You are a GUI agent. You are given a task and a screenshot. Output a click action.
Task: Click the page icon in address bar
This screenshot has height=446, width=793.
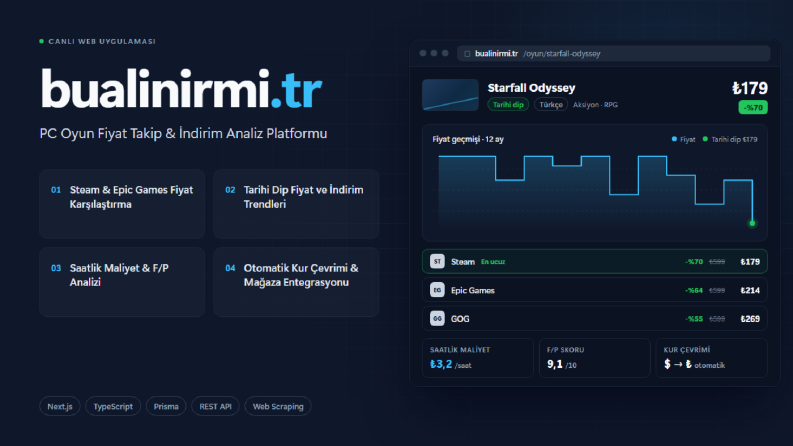pyautogui.click(x=467, y=54)
